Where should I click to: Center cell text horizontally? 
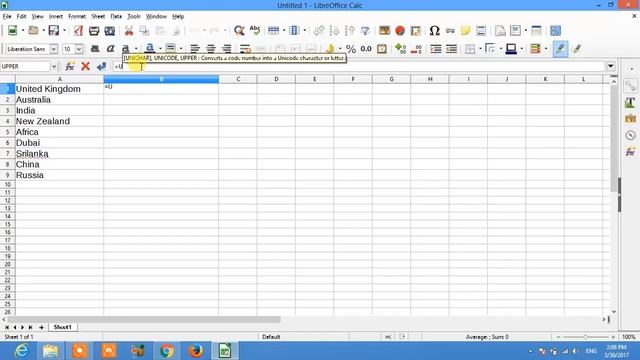(x=211, y=49)
